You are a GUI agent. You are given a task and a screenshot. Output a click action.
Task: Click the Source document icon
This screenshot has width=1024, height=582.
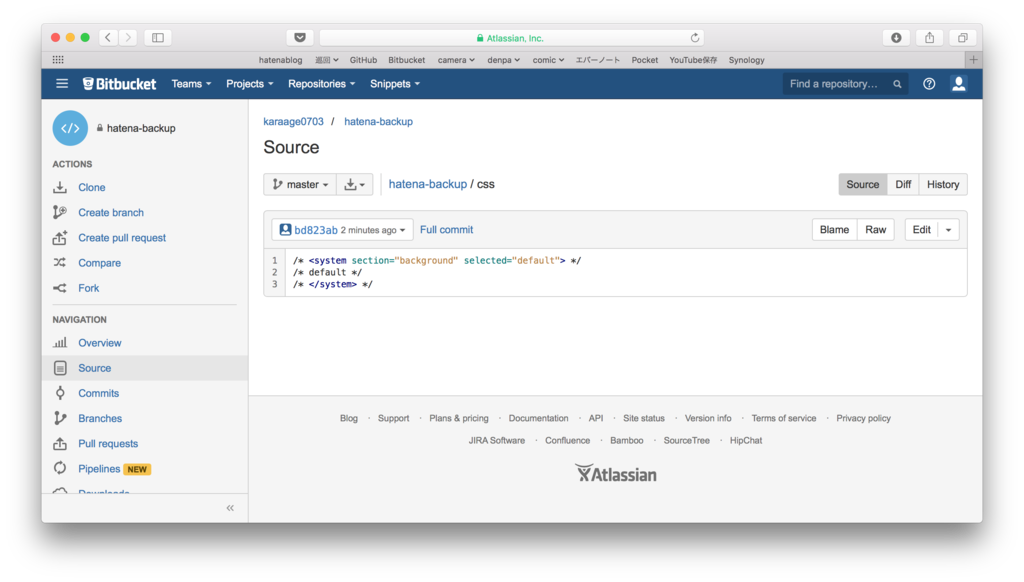(x=60, y=368)
